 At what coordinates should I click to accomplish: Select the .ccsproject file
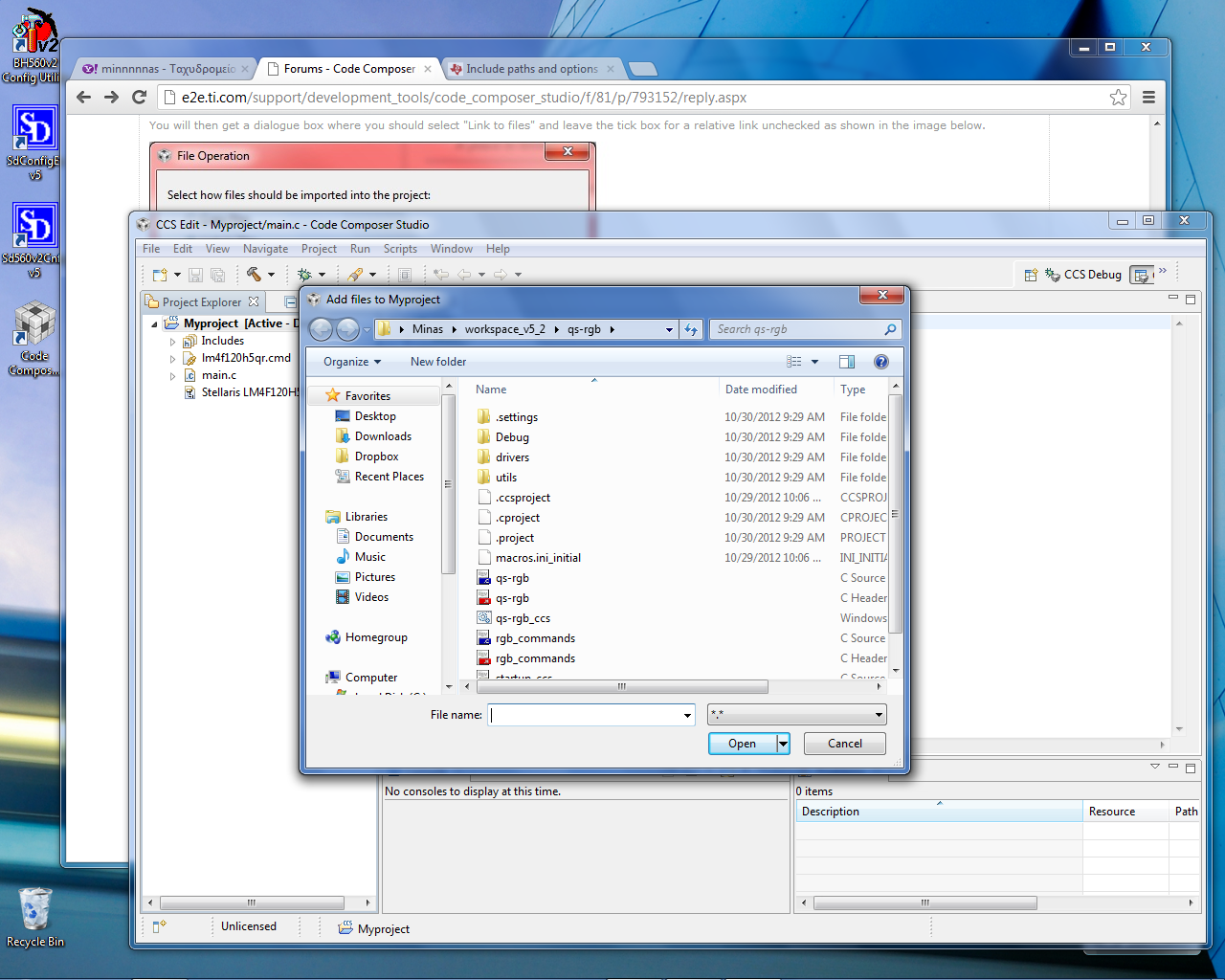point(523,498)
